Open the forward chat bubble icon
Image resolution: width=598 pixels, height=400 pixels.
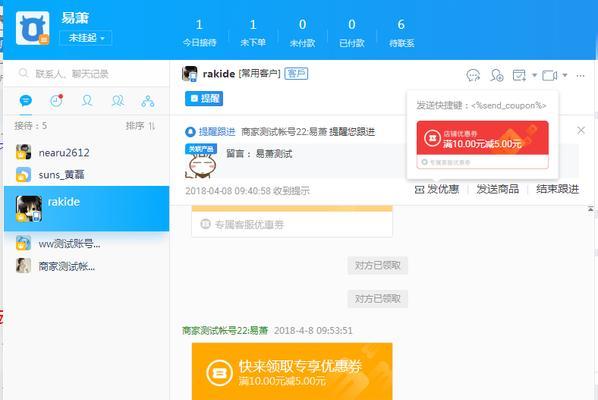[x=473, y=75]
